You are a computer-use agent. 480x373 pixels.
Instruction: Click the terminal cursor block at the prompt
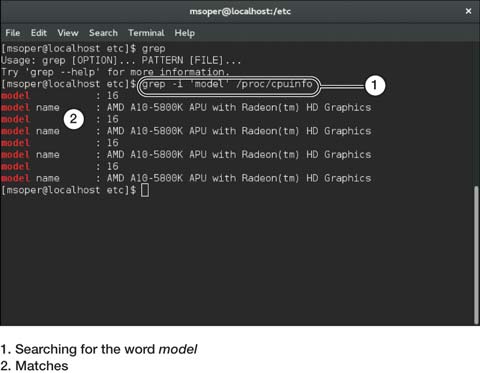pos(145,190)
